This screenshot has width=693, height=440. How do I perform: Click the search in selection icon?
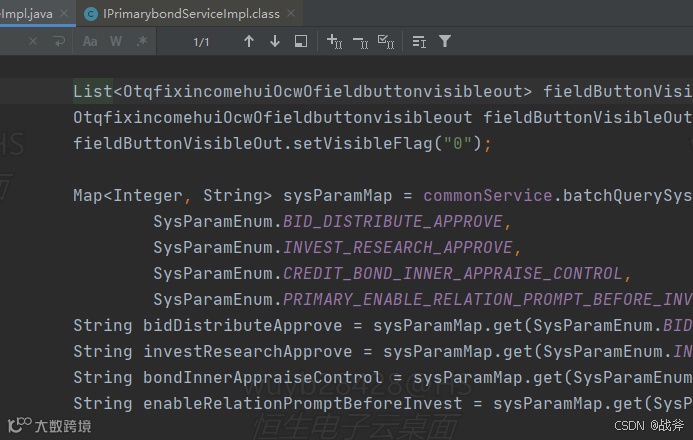click(301, 42)
